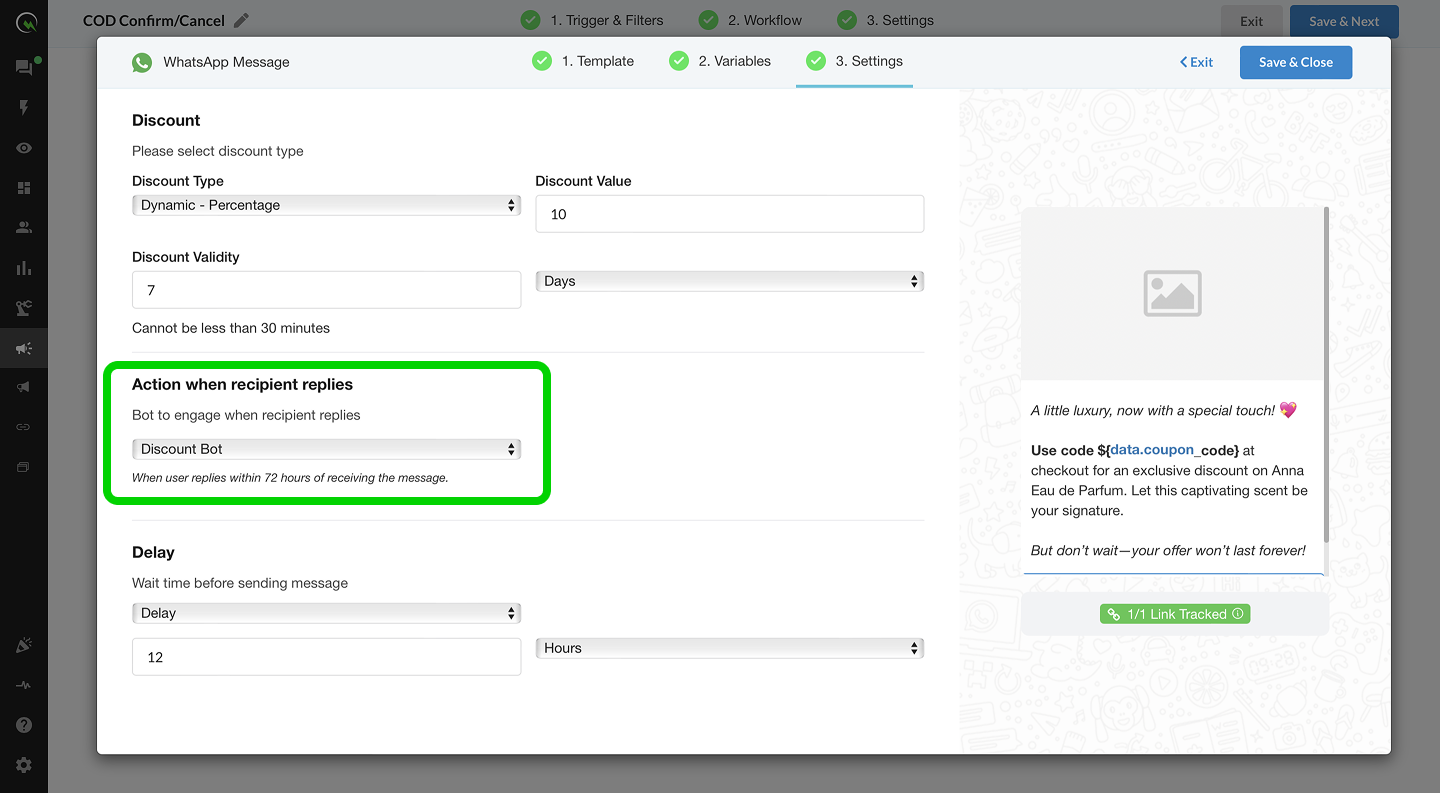Viewport: 1440px width, 793px height.
Task: Click the lightning bolt icon in the sidebar
Action: pos(24,108)
